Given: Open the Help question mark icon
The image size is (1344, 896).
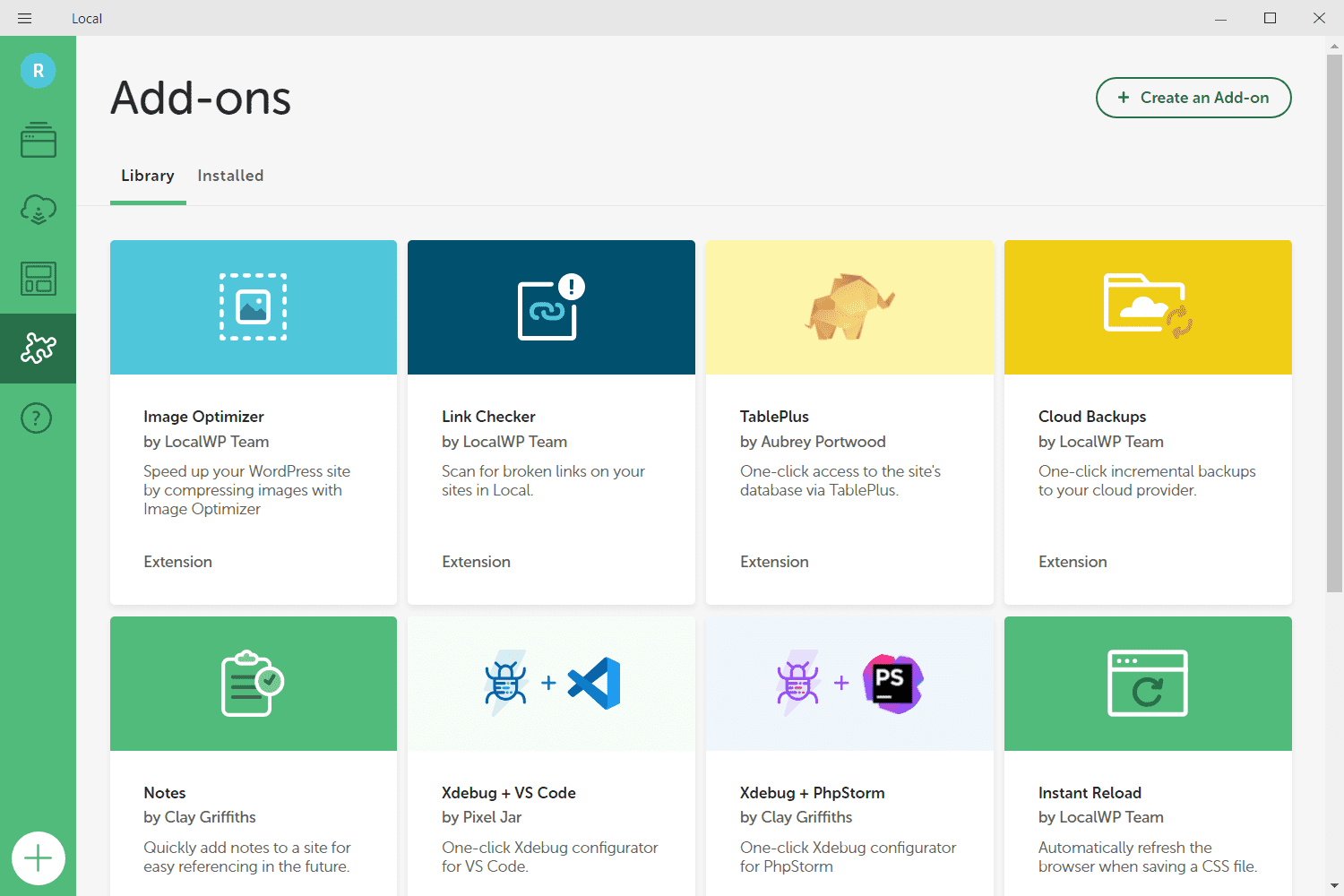Looking at the screenshot, I should (x=38, y=418).
